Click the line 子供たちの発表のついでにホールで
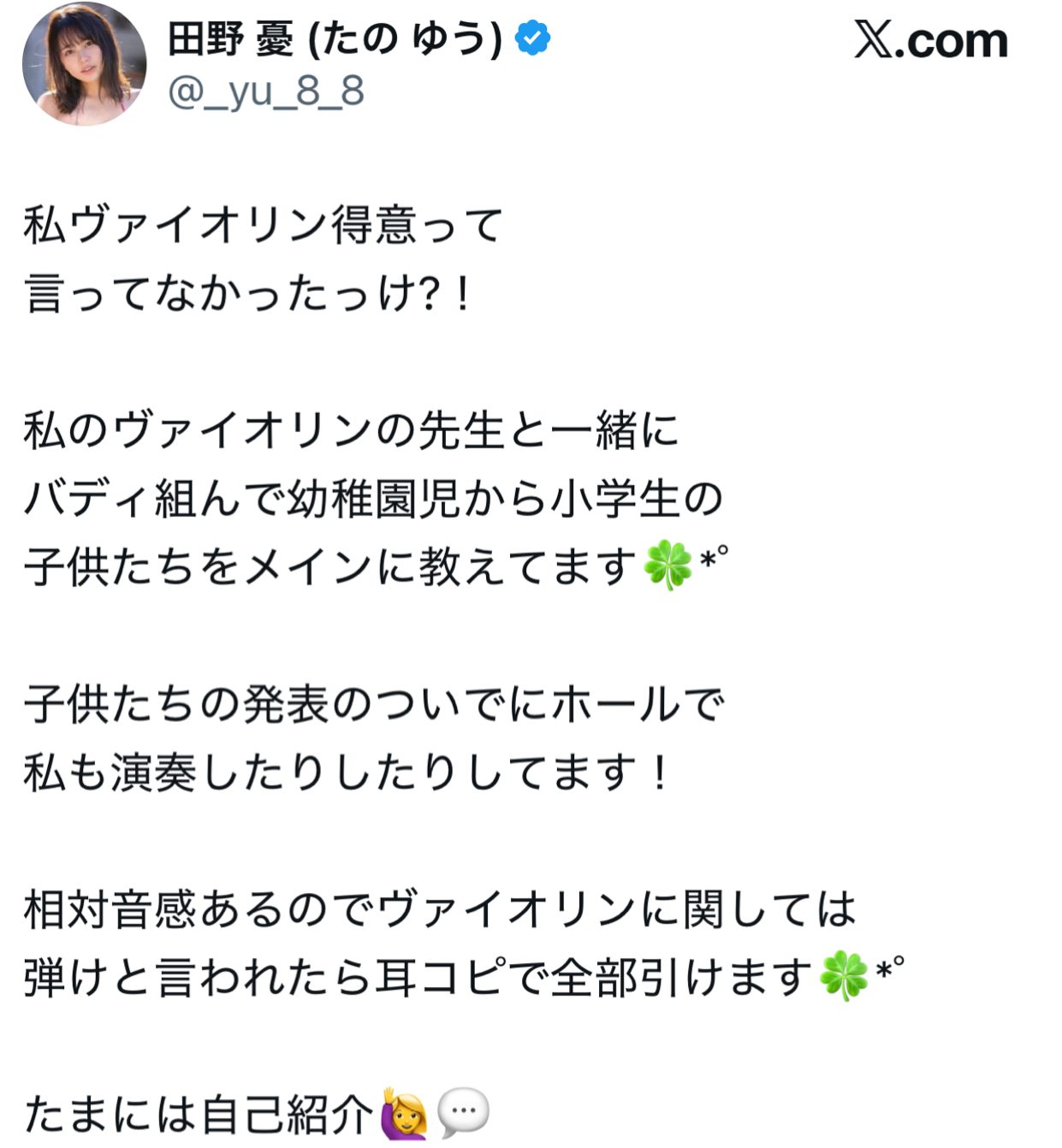 [373, 705]
